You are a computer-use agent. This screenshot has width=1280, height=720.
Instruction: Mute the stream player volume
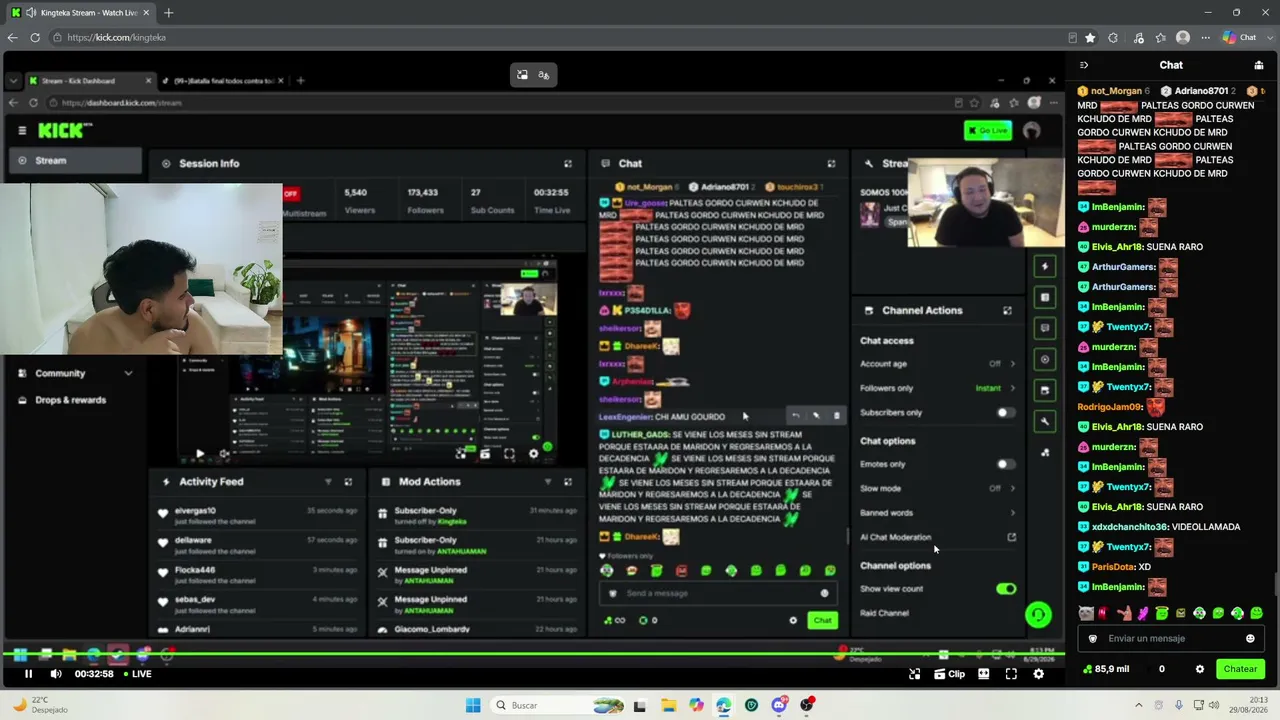click(56, 674)
